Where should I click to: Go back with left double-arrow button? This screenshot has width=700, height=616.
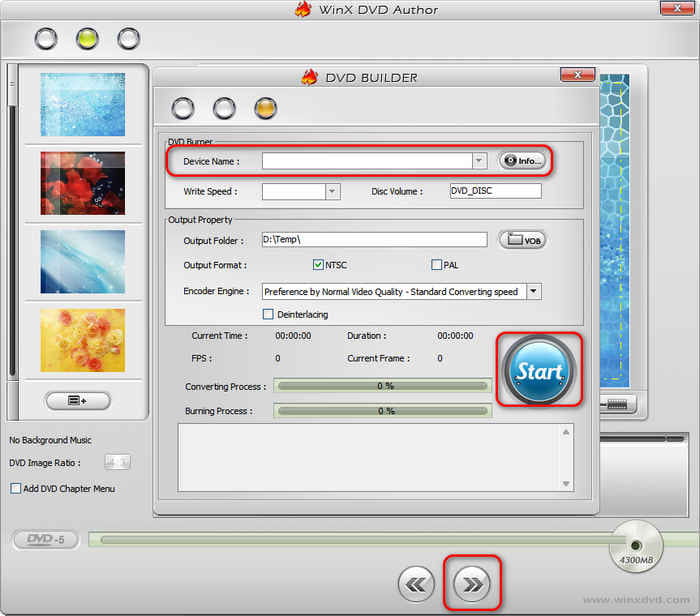click(416, 584)
